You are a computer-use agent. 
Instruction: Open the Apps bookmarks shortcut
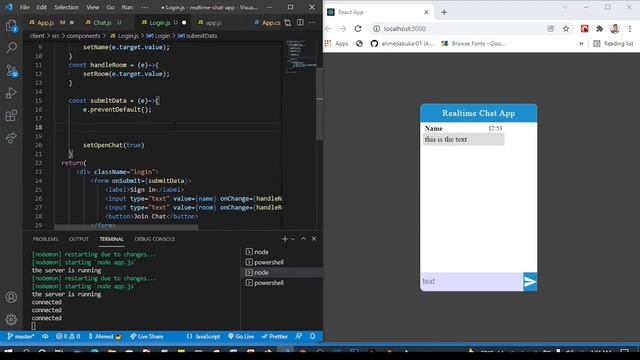pyautogui.click(x=336, y=43)
